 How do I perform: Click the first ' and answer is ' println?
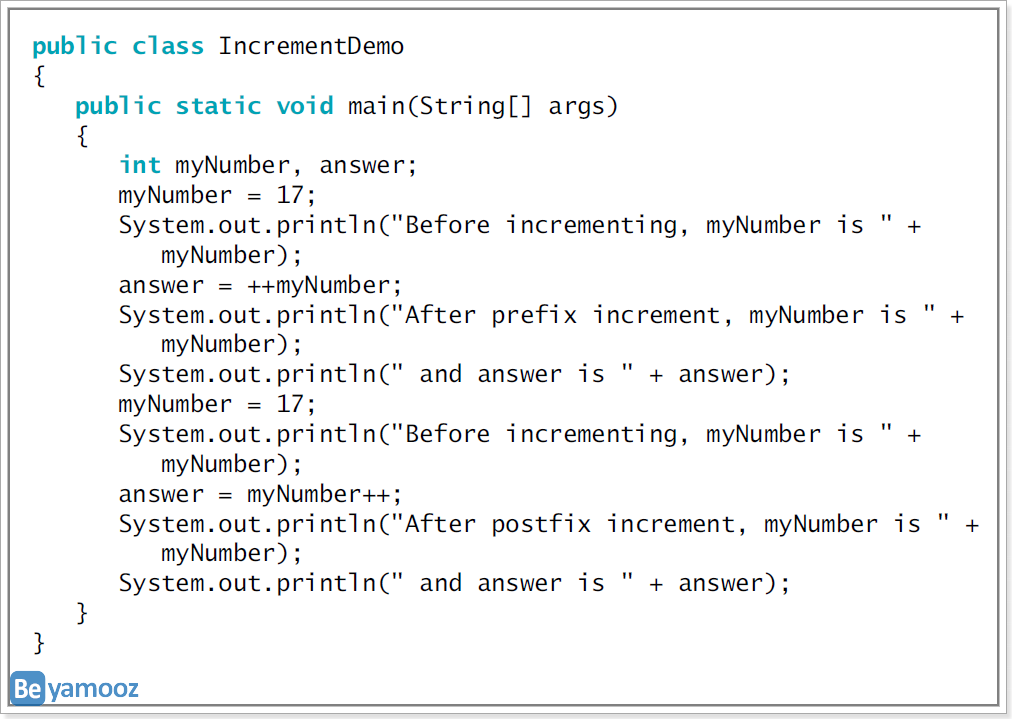[454, 374]
